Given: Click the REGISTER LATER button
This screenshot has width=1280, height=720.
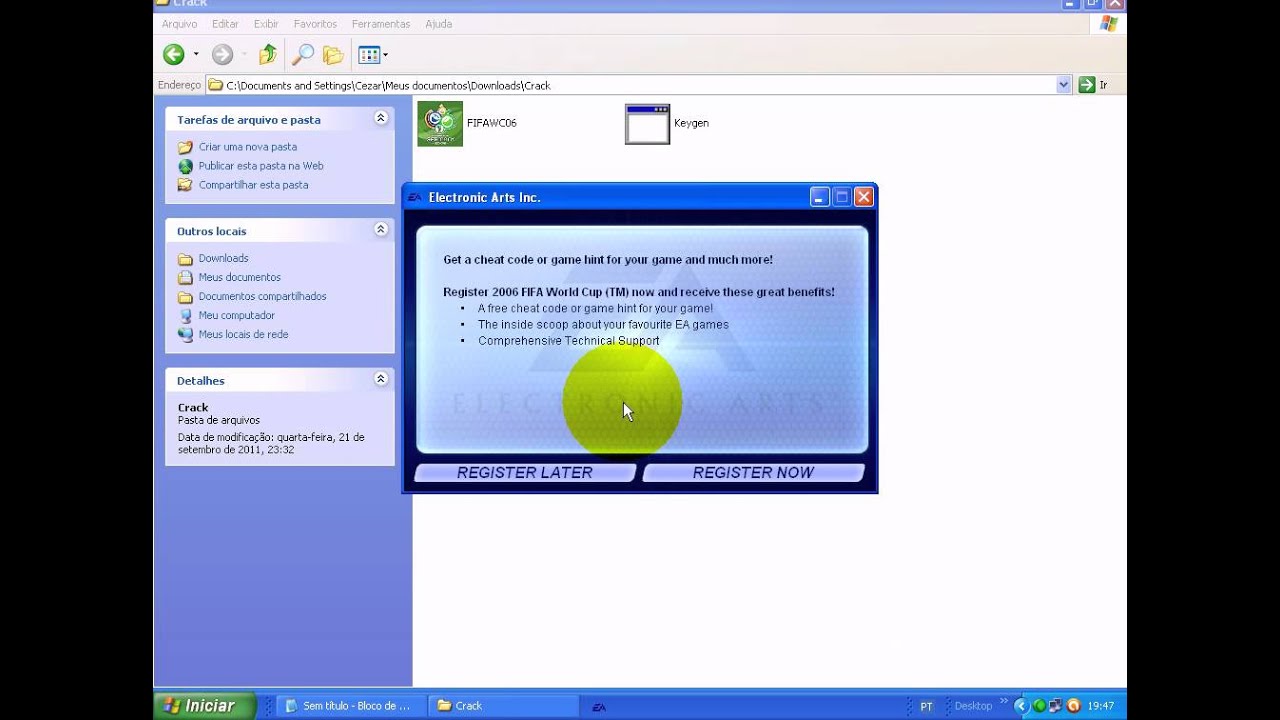Looking at the screenshot, I should point(525,473).
